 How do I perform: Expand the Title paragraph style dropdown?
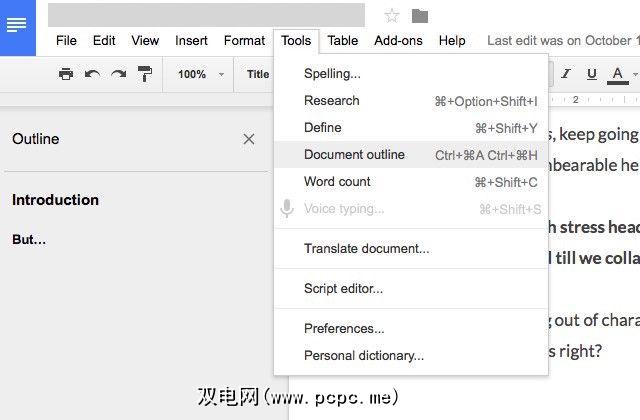tap(259, 74)
